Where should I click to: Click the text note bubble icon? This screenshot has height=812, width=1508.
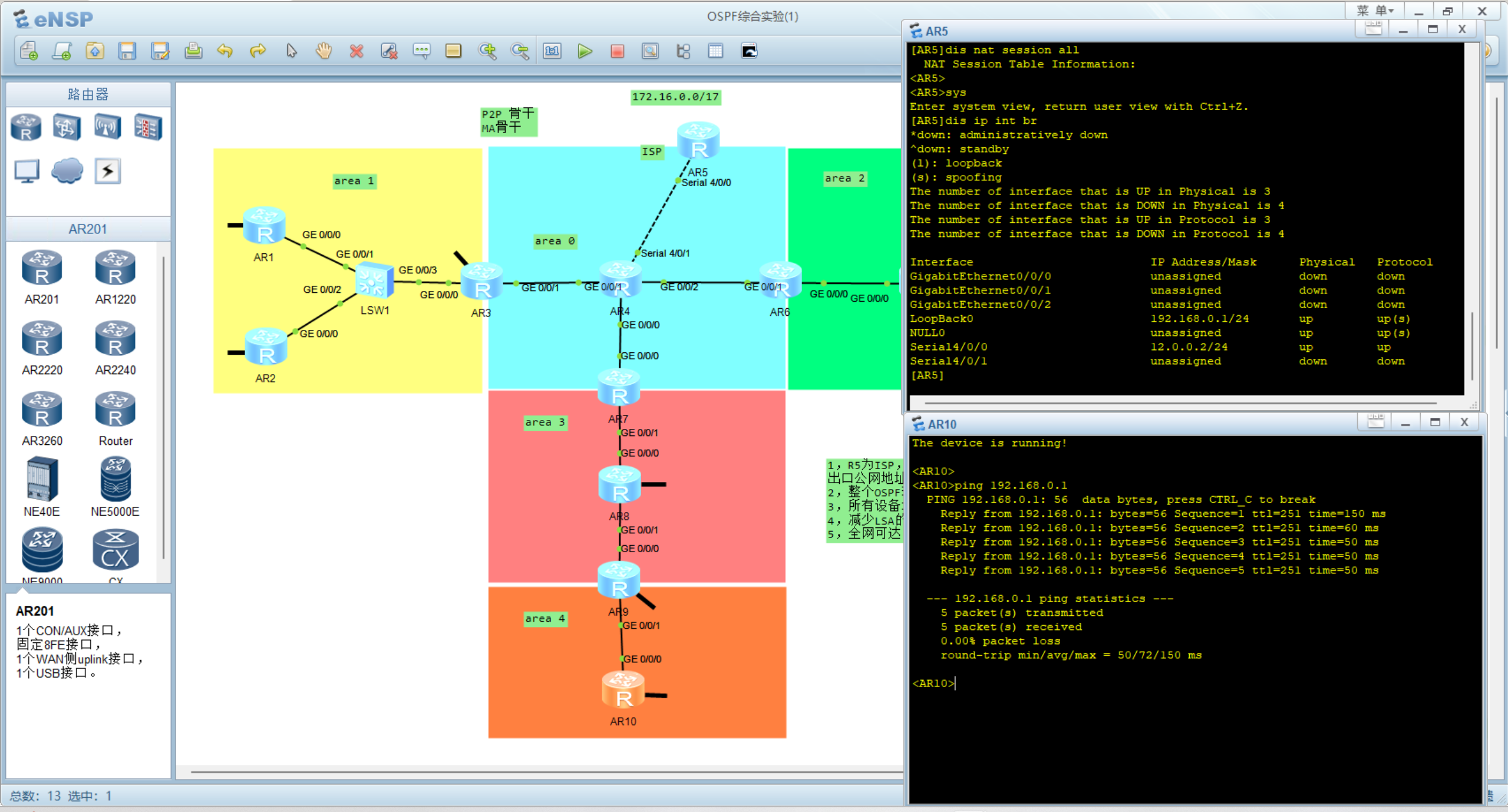pyautogui.click(x=421, y=51)
